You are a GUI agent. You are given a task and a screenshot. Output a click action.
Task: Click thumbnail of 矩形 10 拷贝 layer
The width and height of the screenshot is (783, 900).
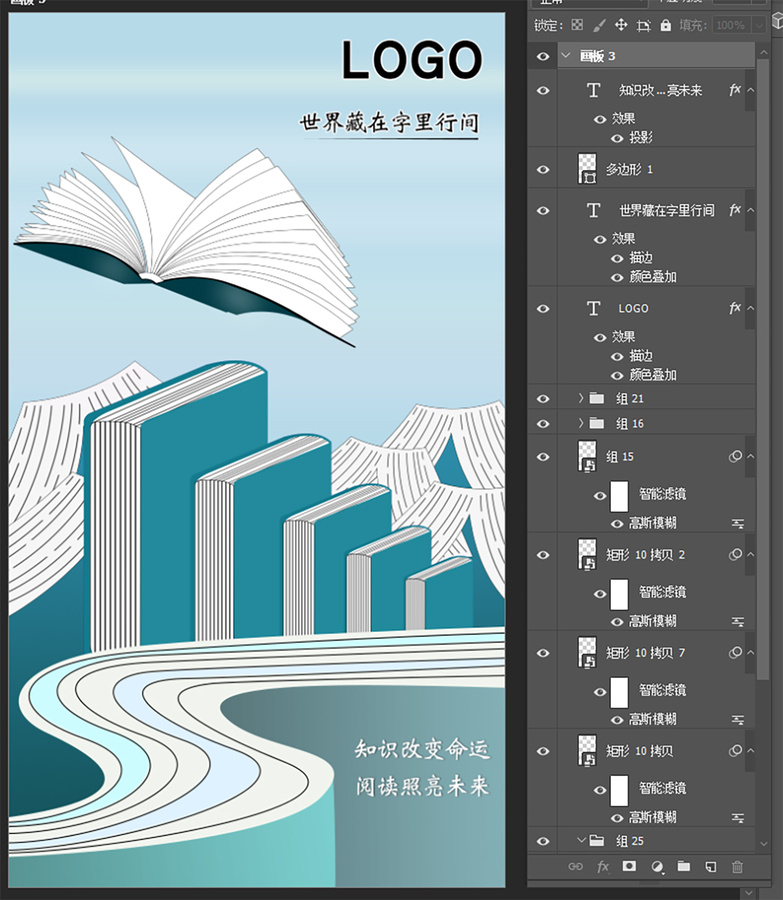(587, 750)
